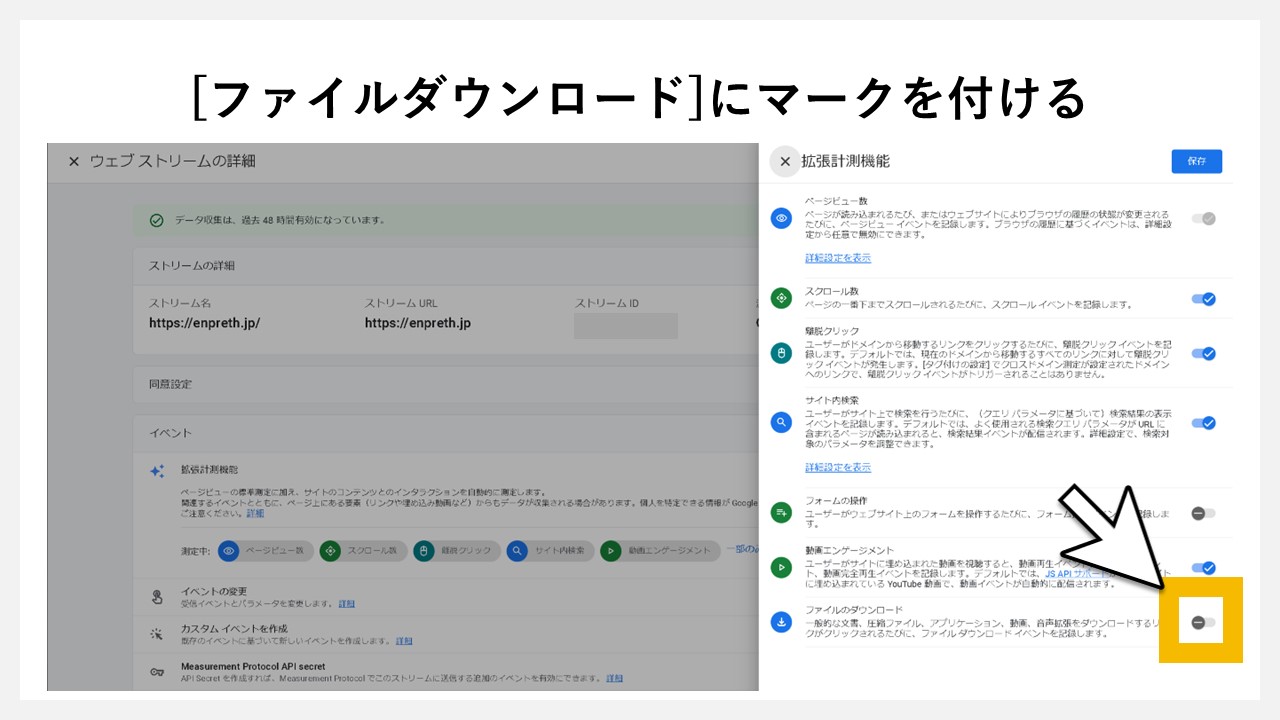Image resolution: width=1280 pixels, height=720 pixels.
Task: Save settings with the 保存 button
Action: pos(1196,161)
